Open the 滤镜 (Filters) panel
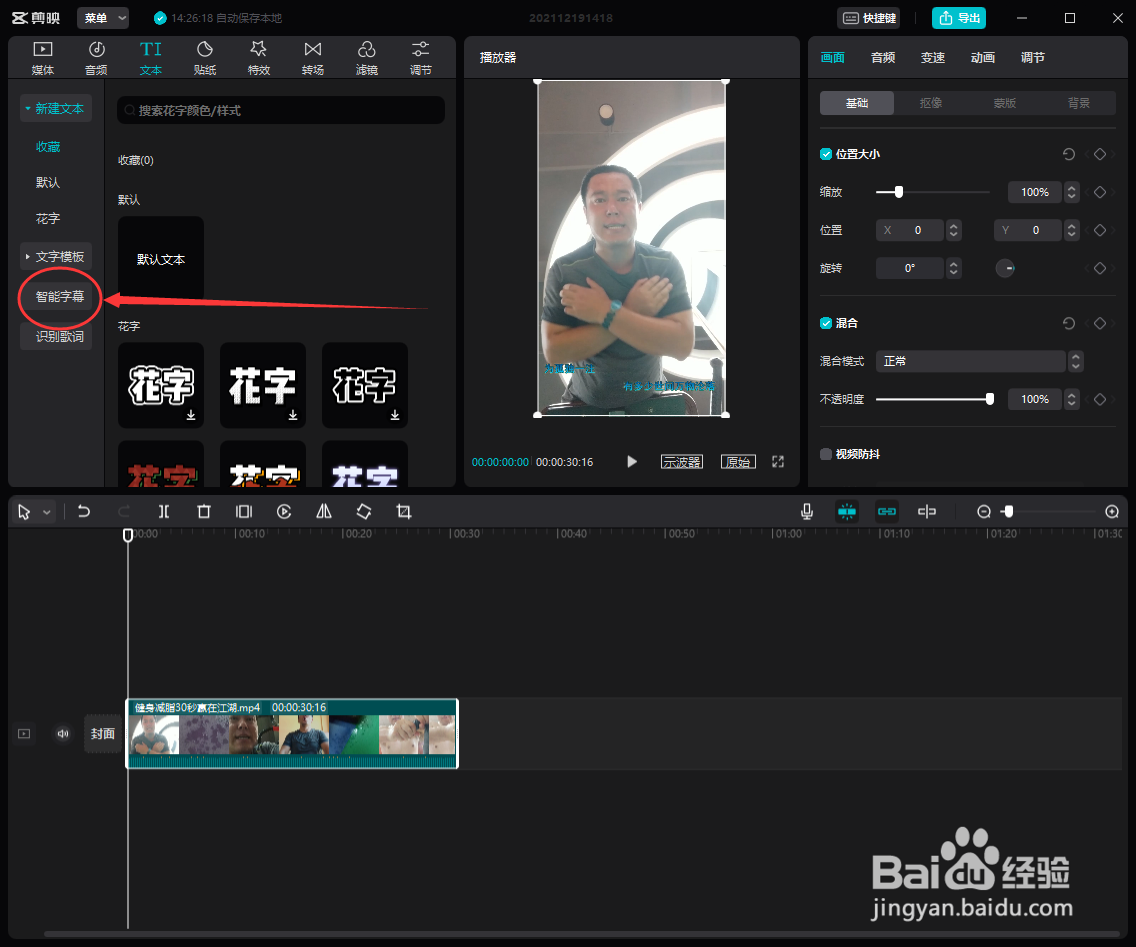The image size is (1136, 947). 367,58
